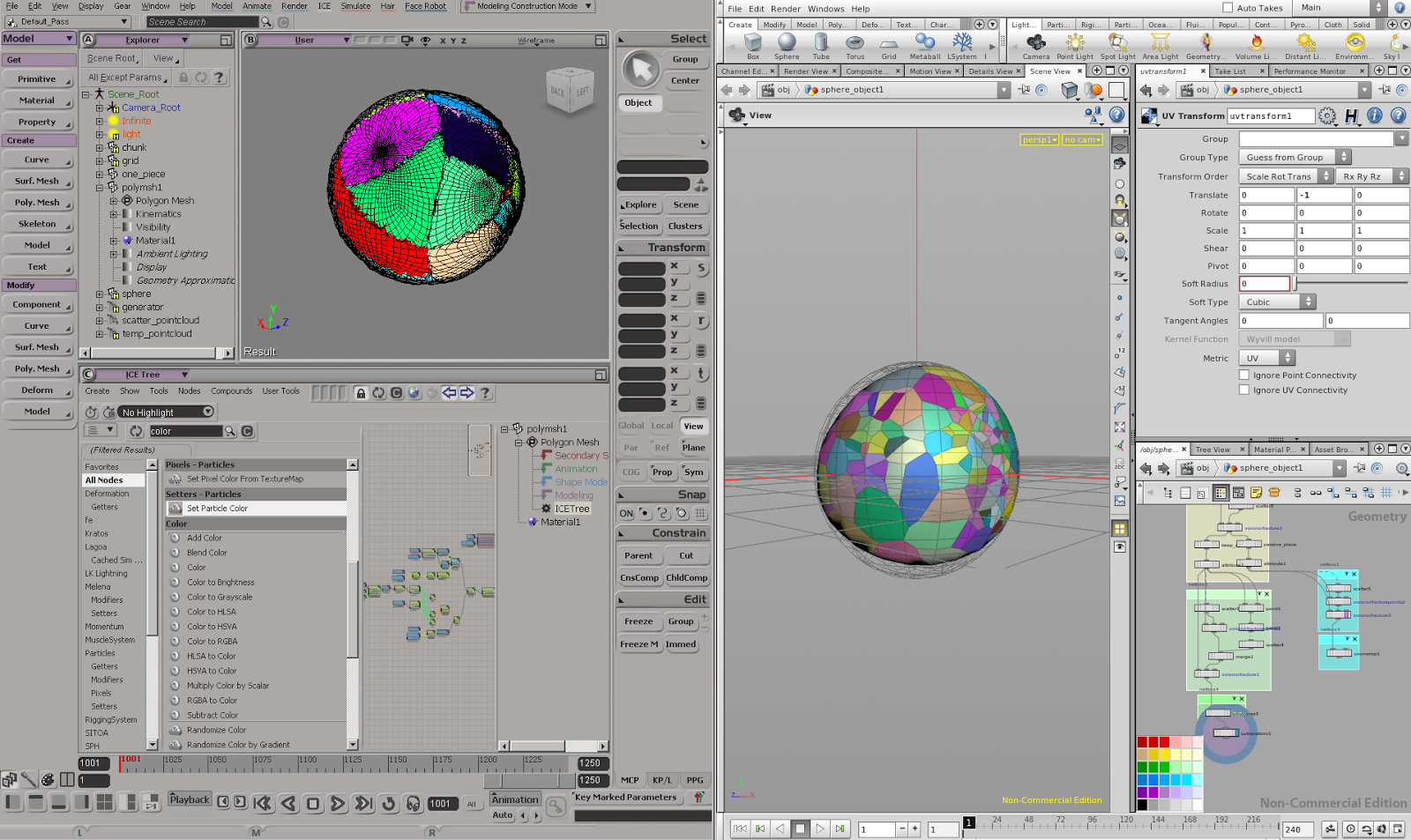This screenshot has height=840, width=1411.
Task: Enable Auto Takes checkbox
Action: (1228, 8)
